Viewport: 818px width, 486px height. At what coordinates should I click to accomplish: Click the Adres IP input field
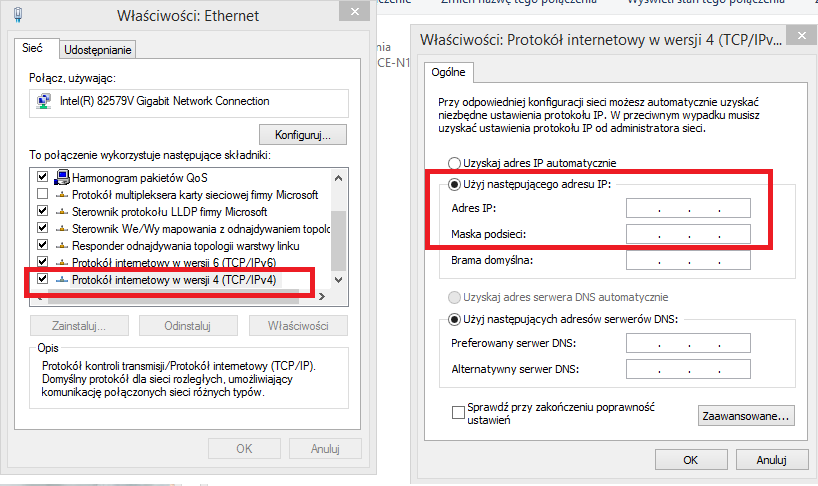pos(688,208)
